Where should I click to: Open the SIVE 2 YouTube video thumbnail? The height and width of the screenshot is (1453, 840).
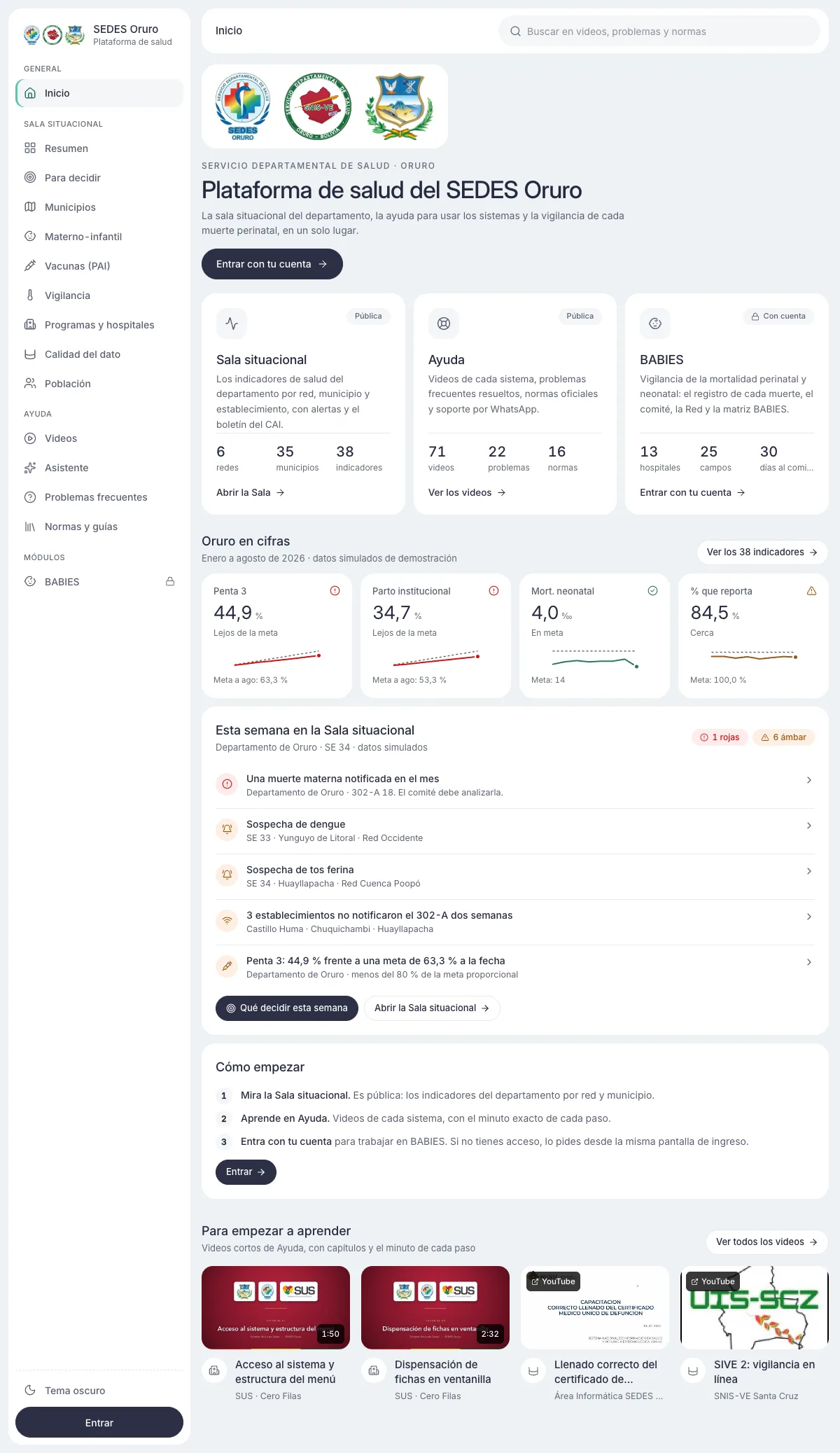pyautogui.click(x=755, y=1307)
